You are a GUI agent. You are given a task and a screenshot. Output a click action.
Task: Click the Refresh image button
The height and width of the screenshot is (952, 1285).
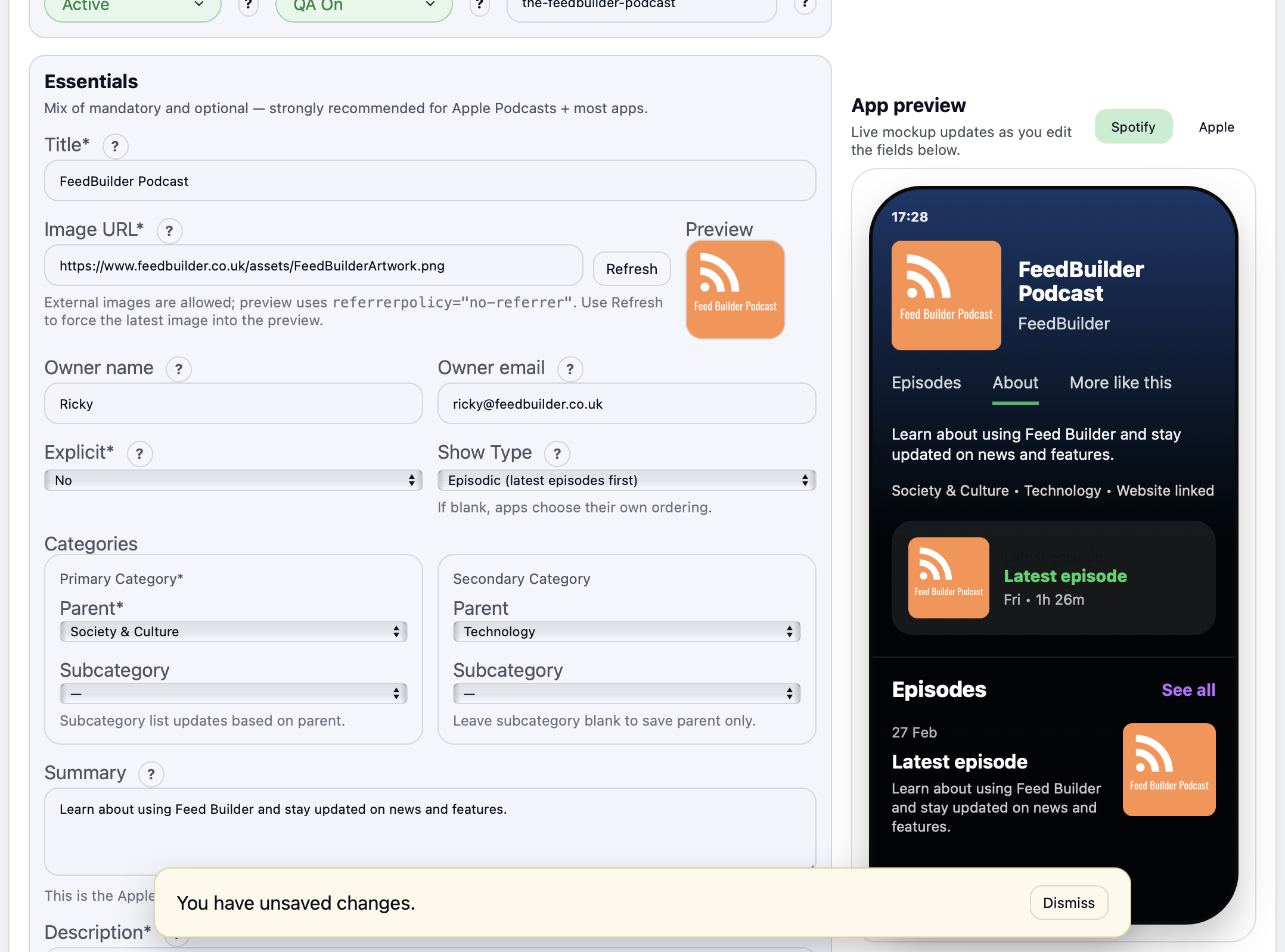[x=631, y=269]
